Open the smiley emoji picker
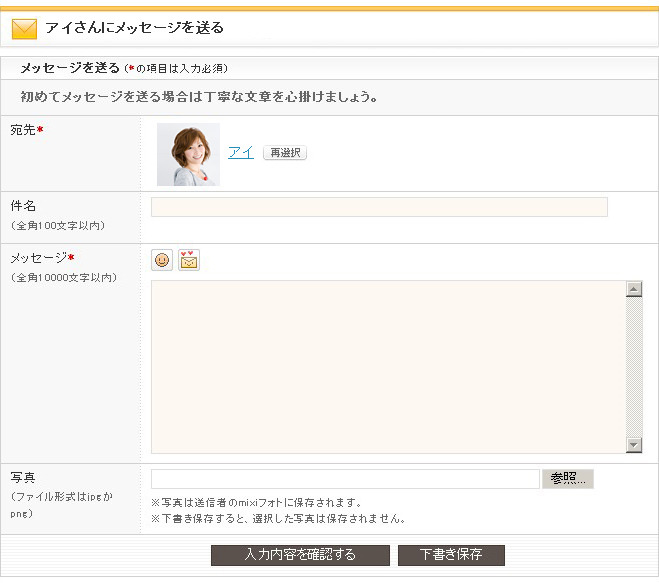Image resolution: width=659 pixels, height=583 pixels. (162, 260)
